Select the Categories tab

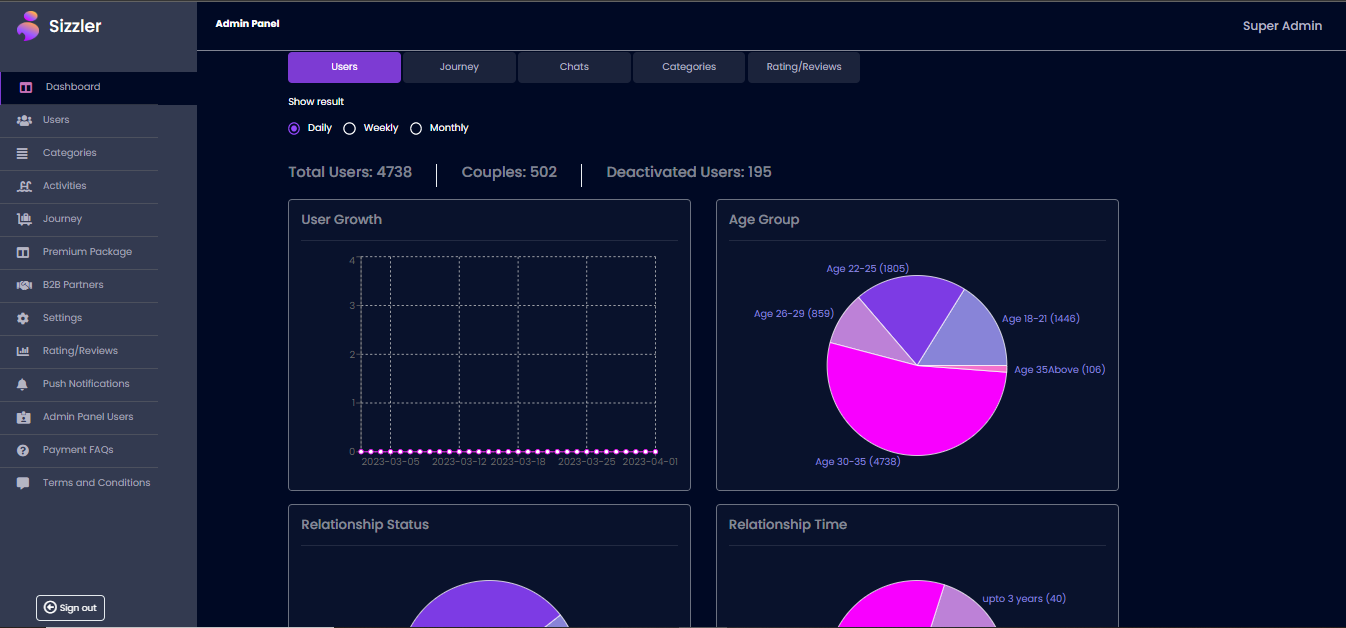pyautogui.click(x=689, y=67)
